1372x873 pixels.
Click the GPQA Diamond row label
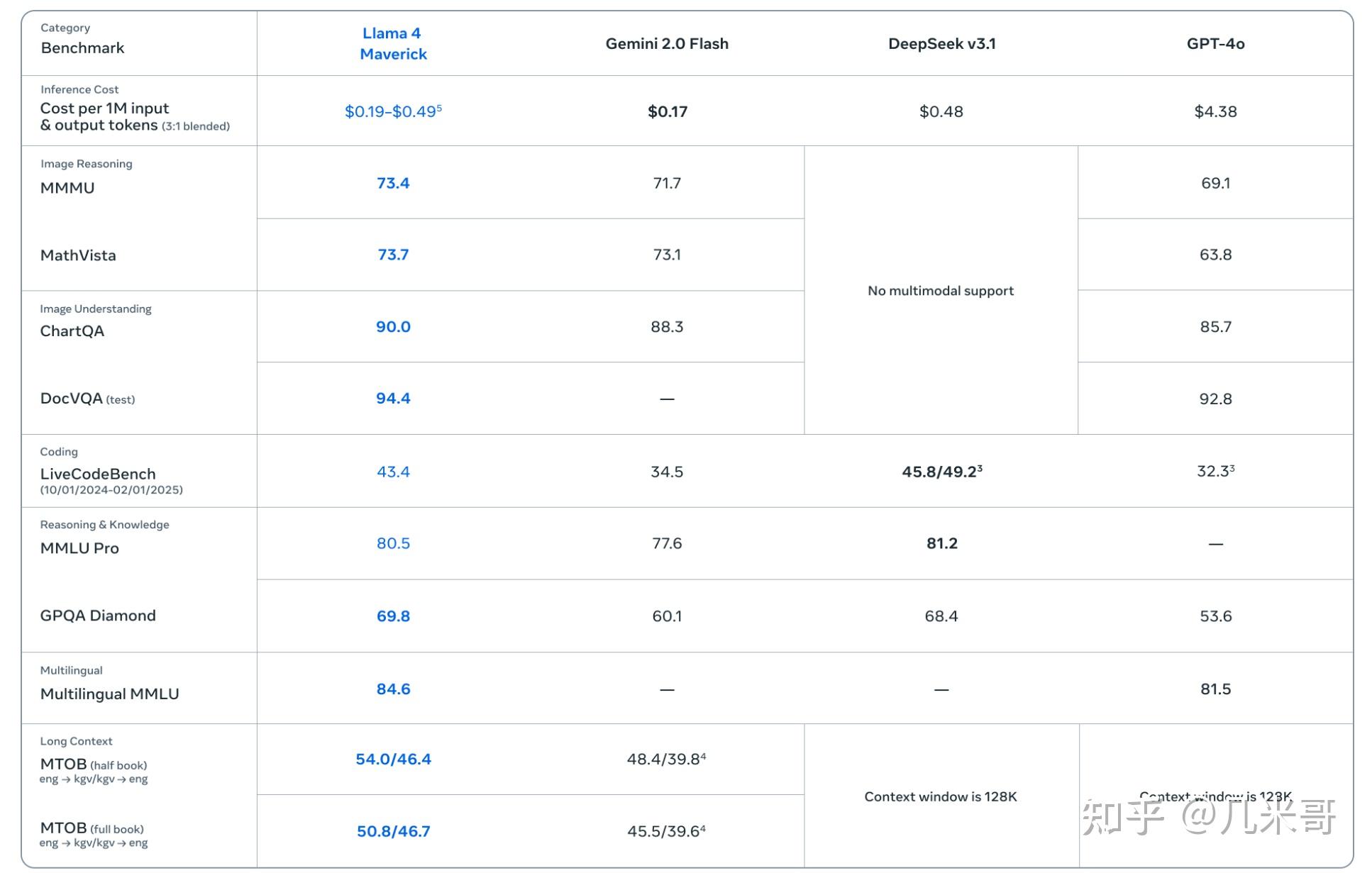(x=98, y=616)
